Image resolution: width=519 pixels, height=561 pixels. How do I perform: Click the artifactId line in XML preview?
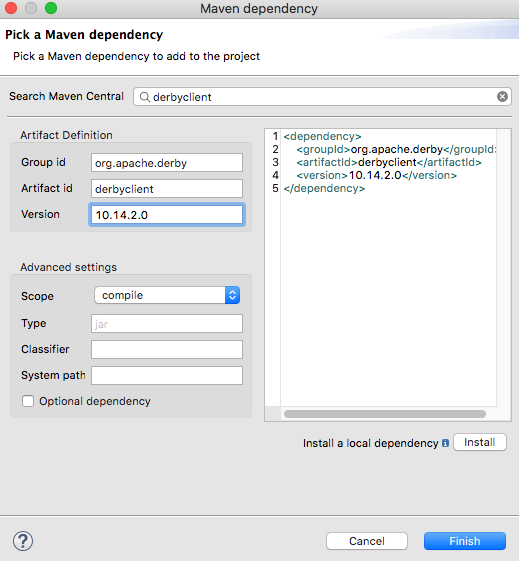(389, 162)
